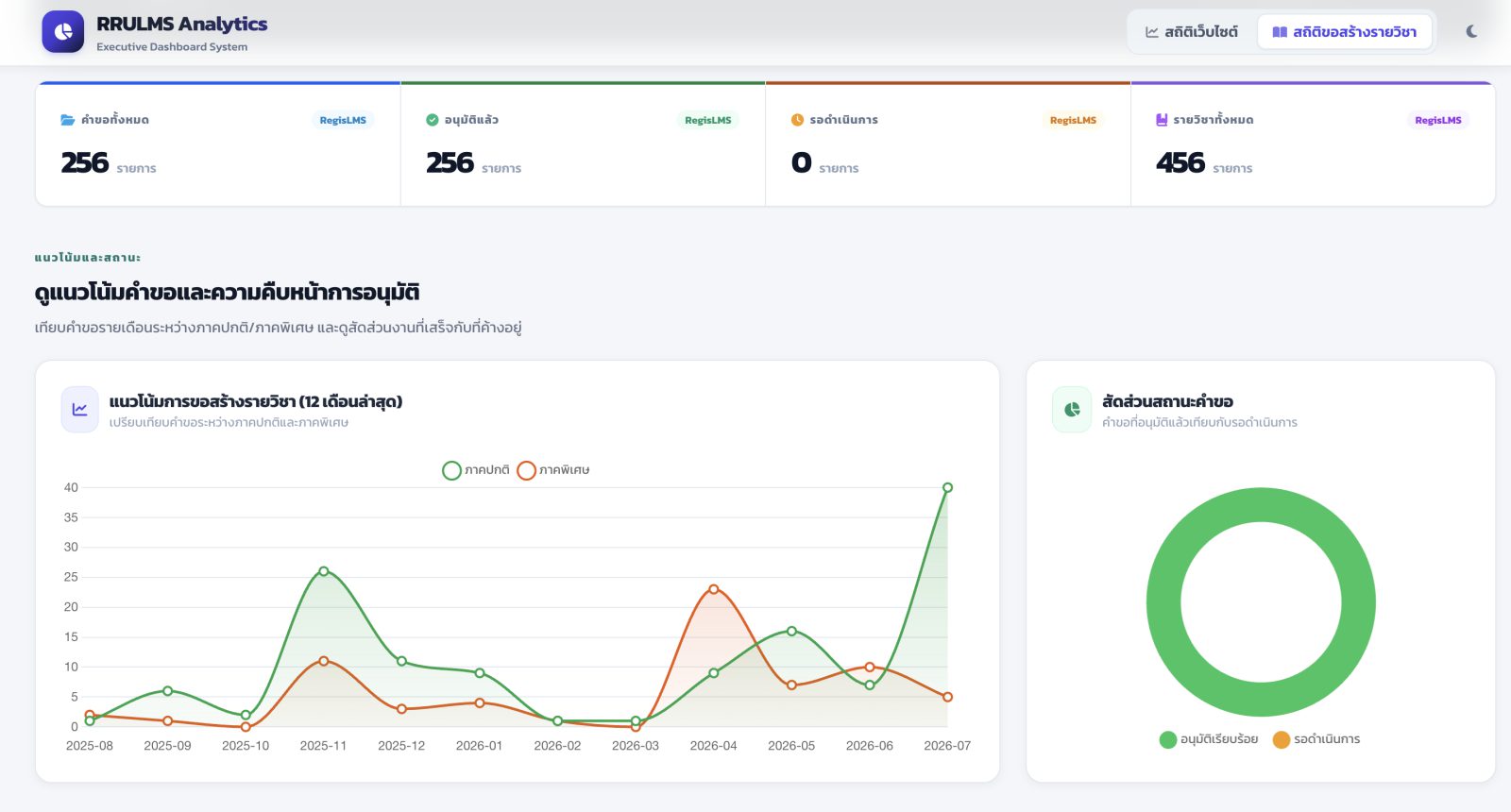Click the purple book icon beside รายวิชาทั้งหมด
This screenshot has height=812, width=1511.
click(x=1162, y=120)
